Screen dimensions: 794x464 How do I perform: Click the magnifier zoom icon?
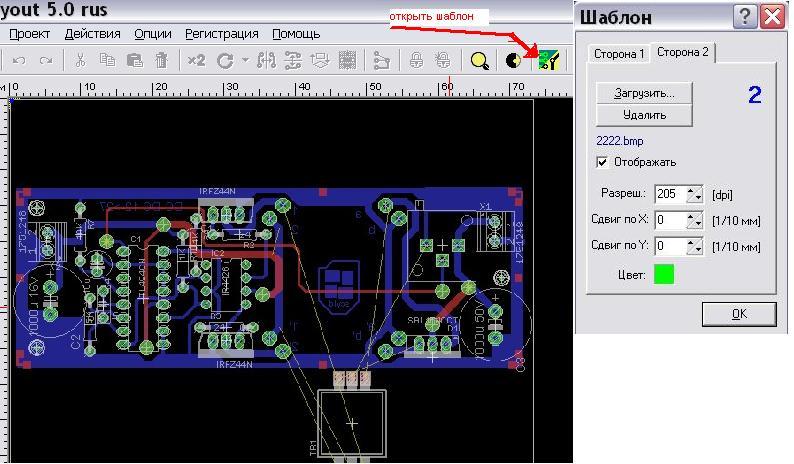(480, 61)
